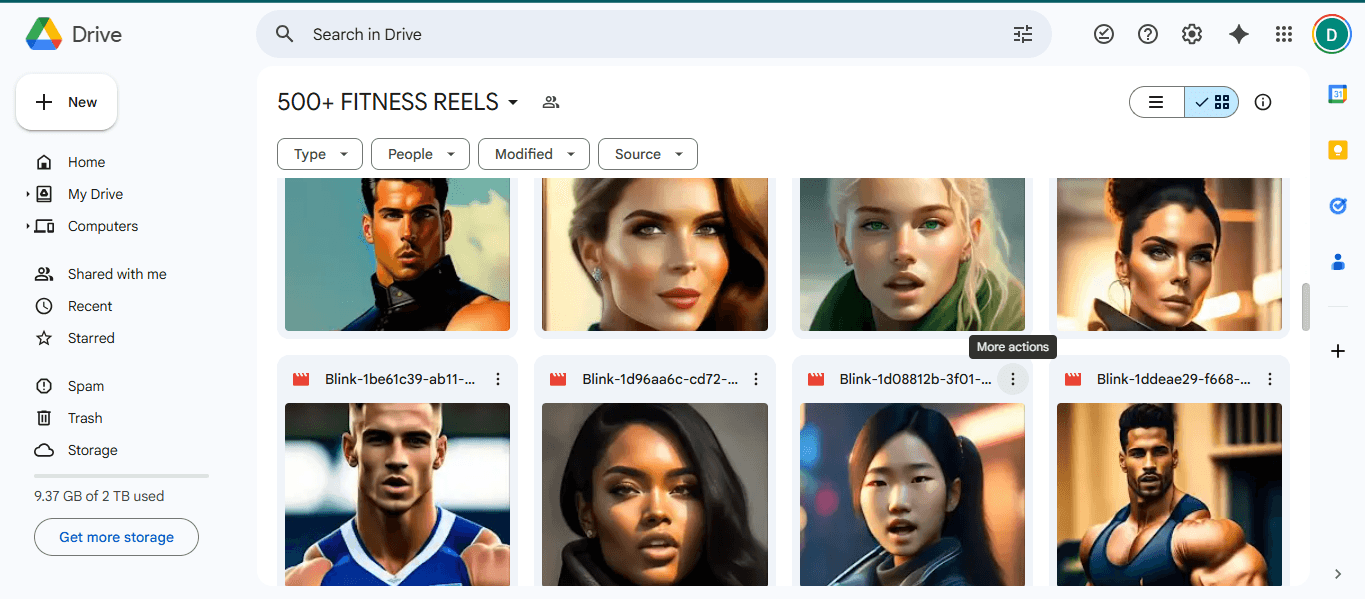Open the Source filter dropdown
Screen dimensions: 1365x599
(x=648, y=154)
